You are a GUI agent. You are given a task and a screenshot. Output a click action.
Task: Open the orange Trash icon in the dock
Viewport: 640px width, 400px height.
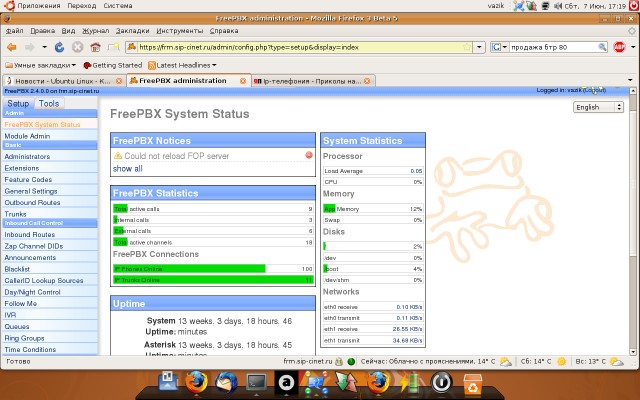coord(473,384)
